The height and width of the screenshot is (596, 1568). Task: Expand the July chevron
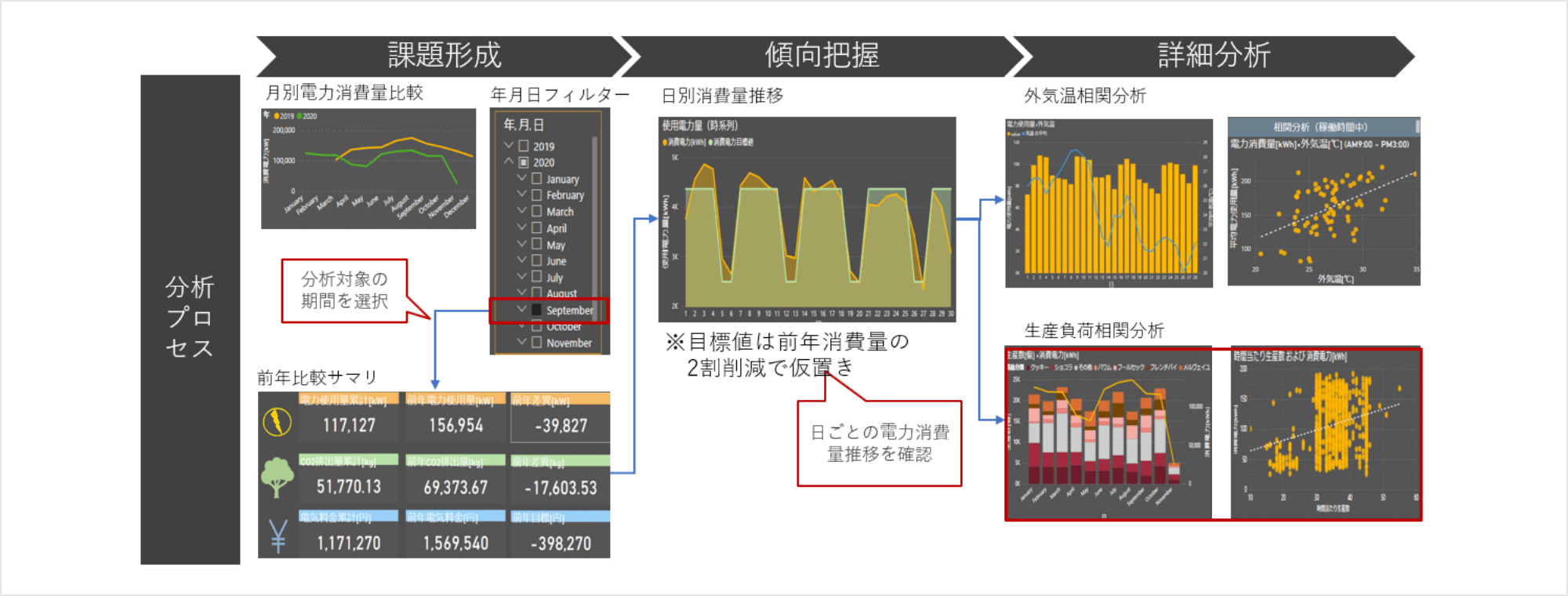[522, 276]
